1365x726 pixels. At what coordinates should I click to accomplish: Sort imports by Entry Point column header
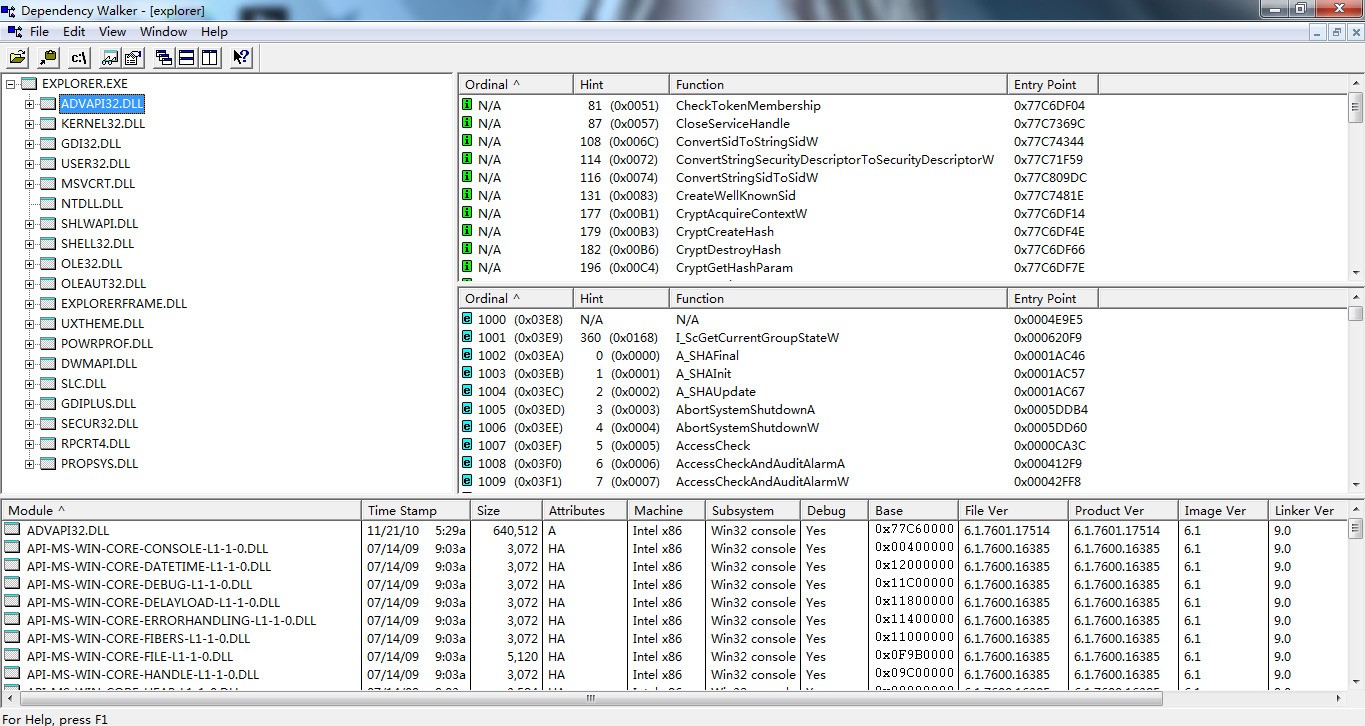click(1053, 85)
